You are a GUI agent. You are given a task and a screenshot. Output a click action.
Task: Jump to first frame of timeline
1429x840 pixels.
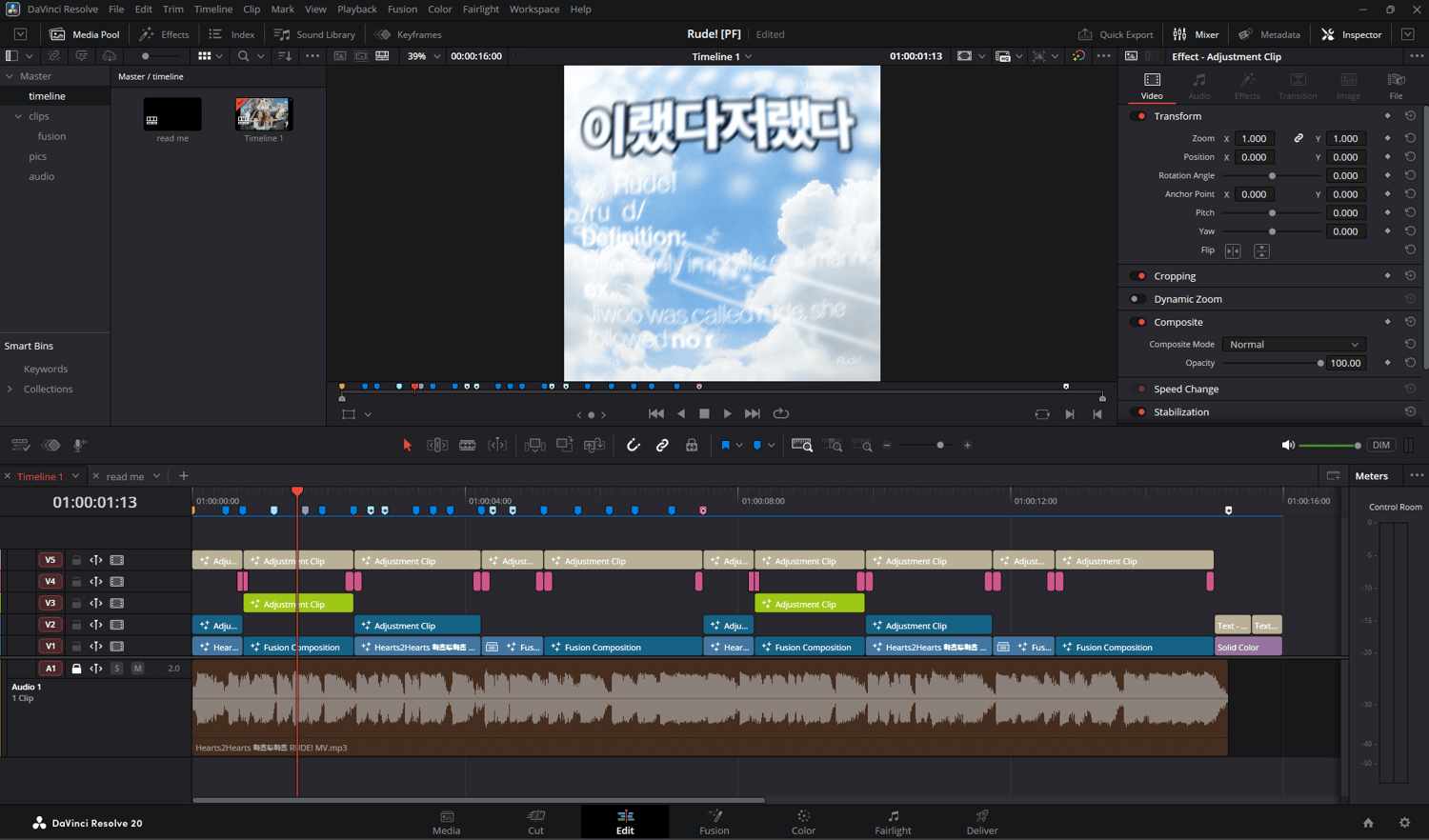pos(655,413)
